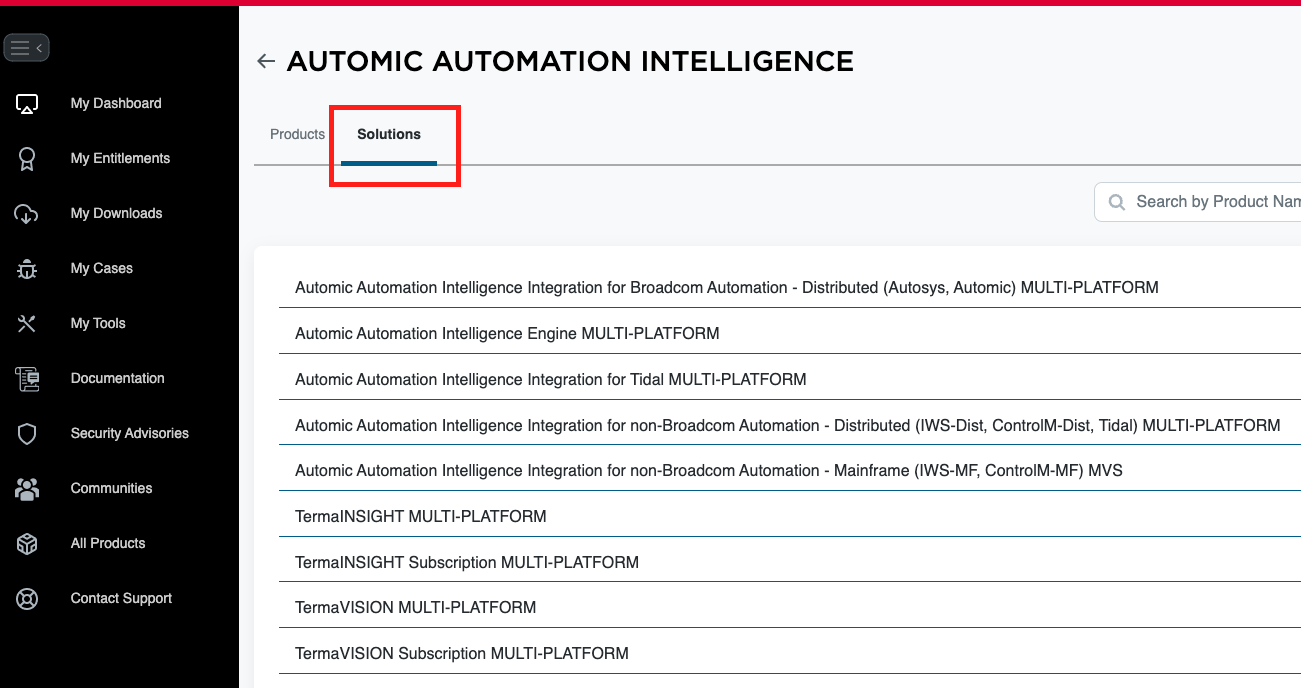Click the Contact Support icon

point(26,598)
